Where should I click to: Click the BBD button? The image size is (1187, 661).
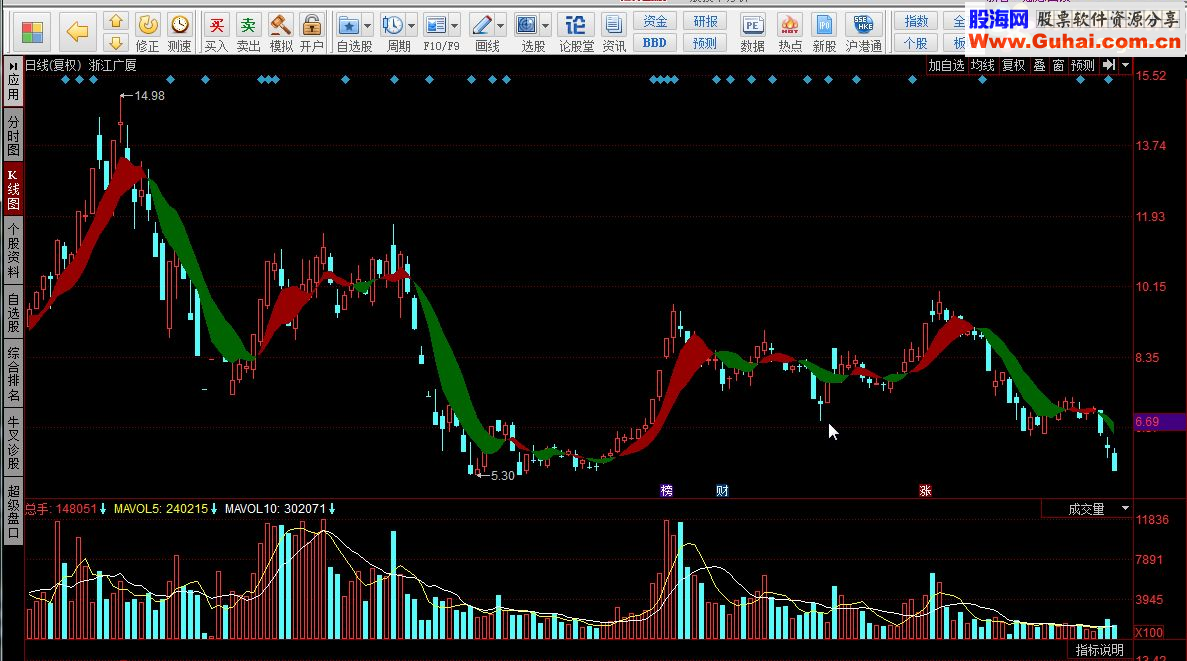coord(655,43)
